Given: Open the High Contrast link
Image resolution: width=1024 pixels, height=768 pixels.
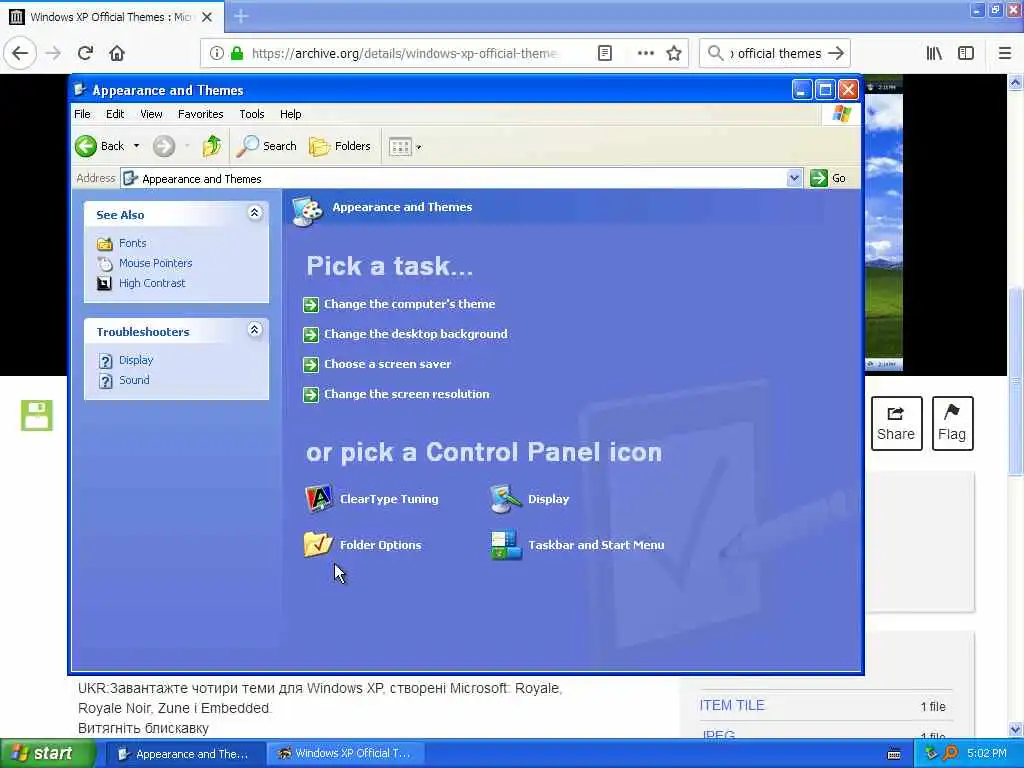Looking at the screenshot, I should coord(152,283).
